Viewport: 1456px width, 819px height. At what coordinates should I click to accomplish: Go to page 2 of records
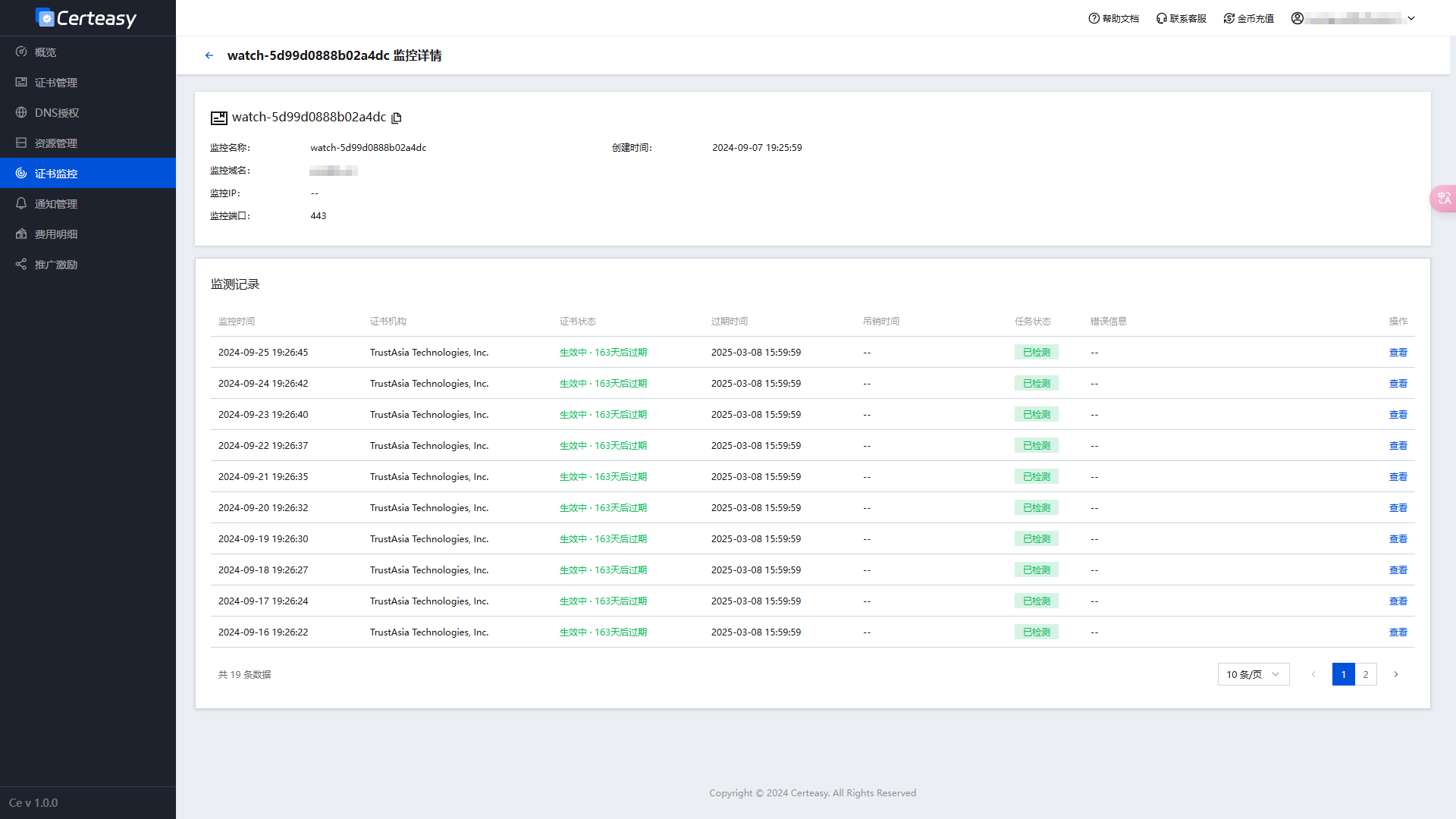(x=1366, y=674)
